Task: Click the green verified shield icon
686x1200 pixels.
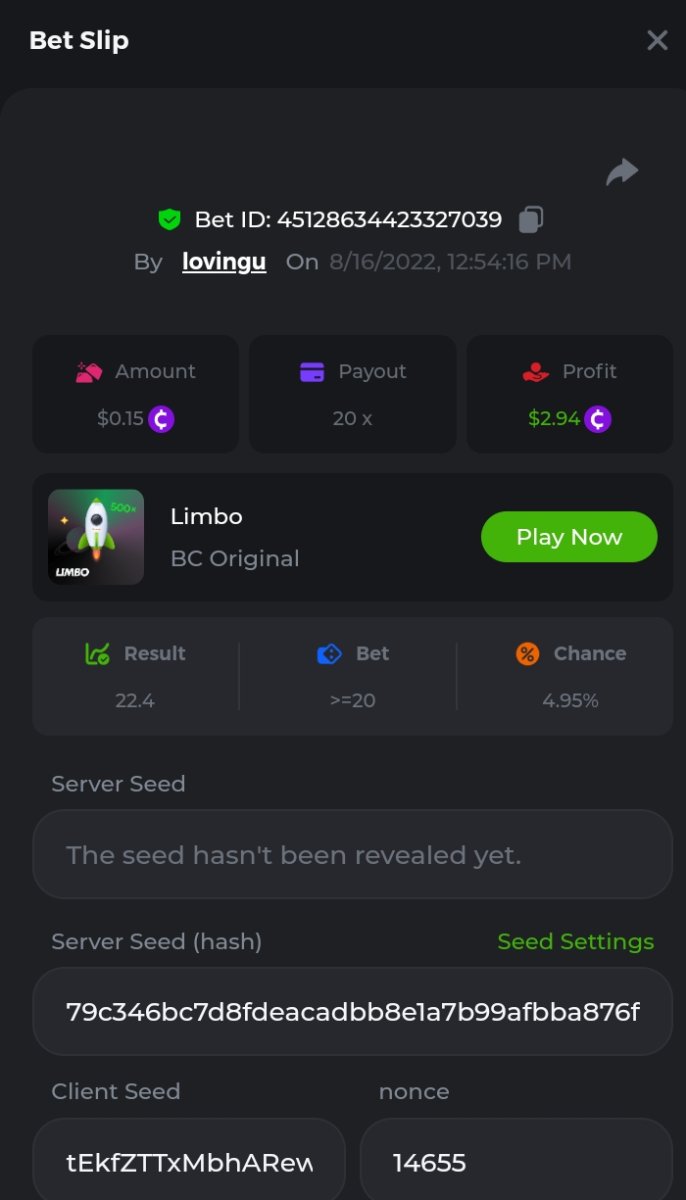Action: tap(169, 219)
